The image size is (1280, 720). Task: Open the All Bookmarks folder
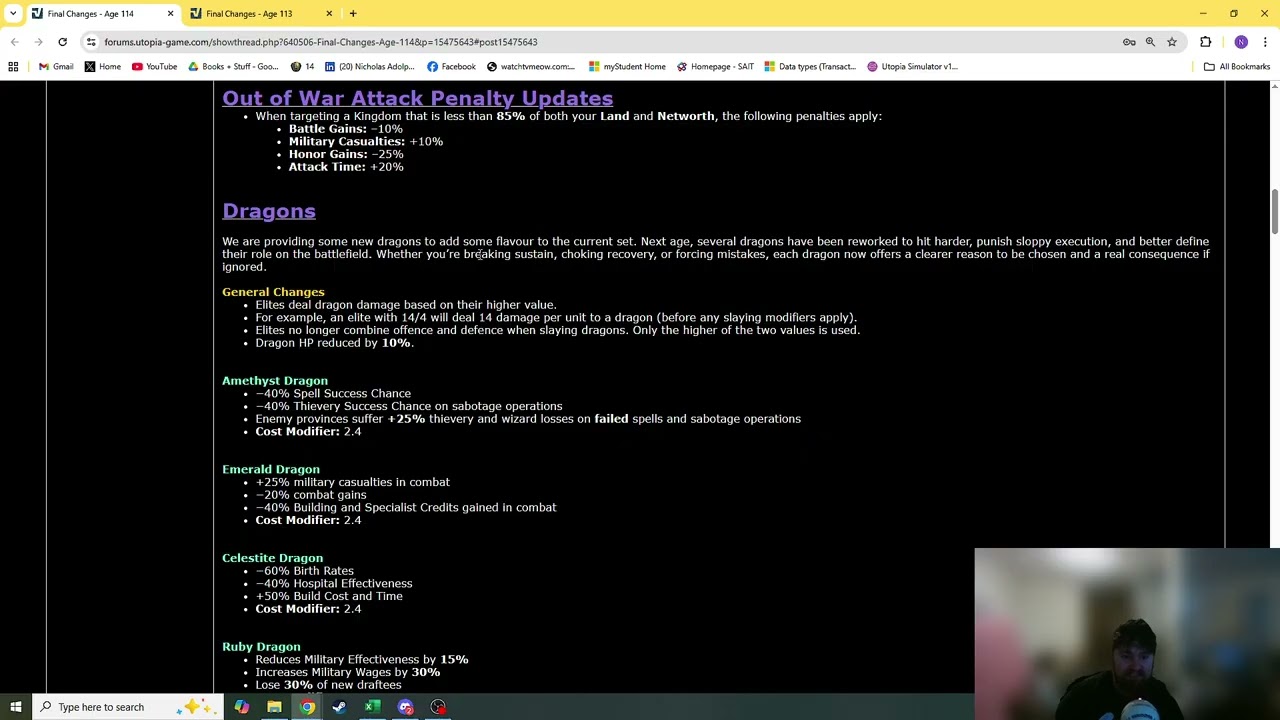coord(1237,67)
